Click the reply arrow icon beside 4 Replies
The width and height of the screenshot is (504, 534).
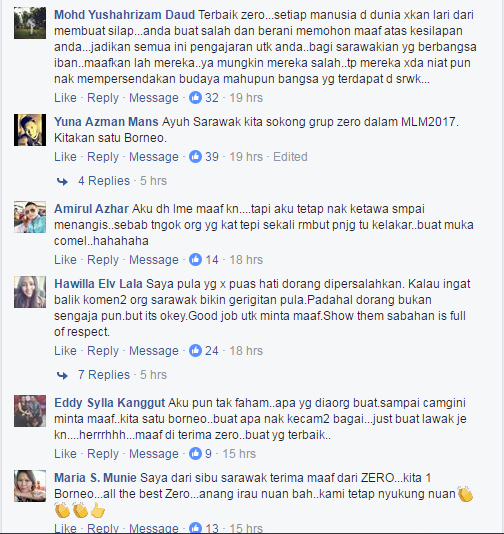point(62,181)
